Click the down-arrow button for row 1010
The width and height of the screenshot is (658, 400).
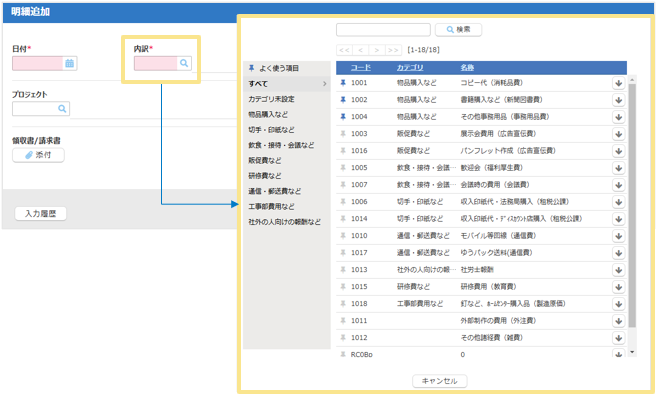pyautogui.click(x=618, y=236)
